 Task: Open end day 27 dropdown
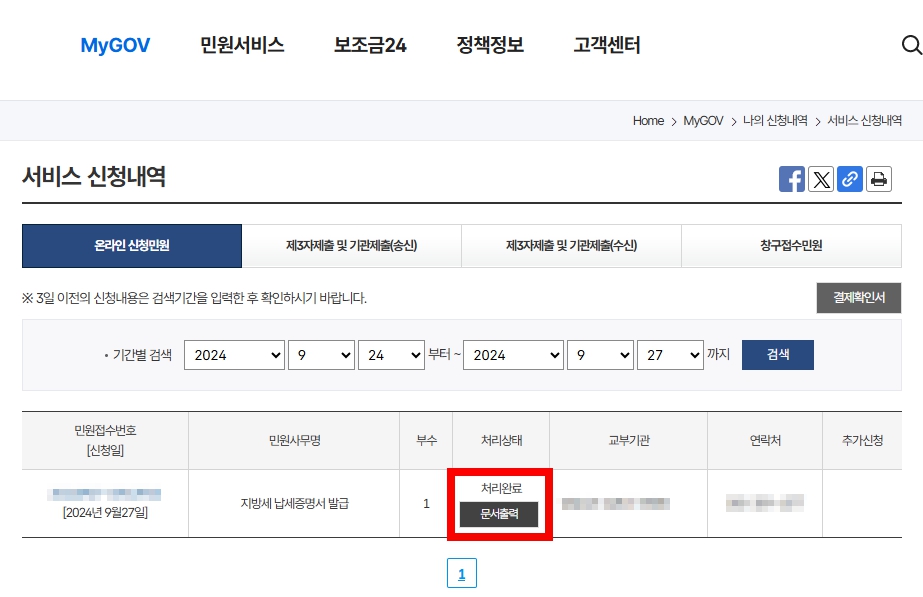point(670,355)
